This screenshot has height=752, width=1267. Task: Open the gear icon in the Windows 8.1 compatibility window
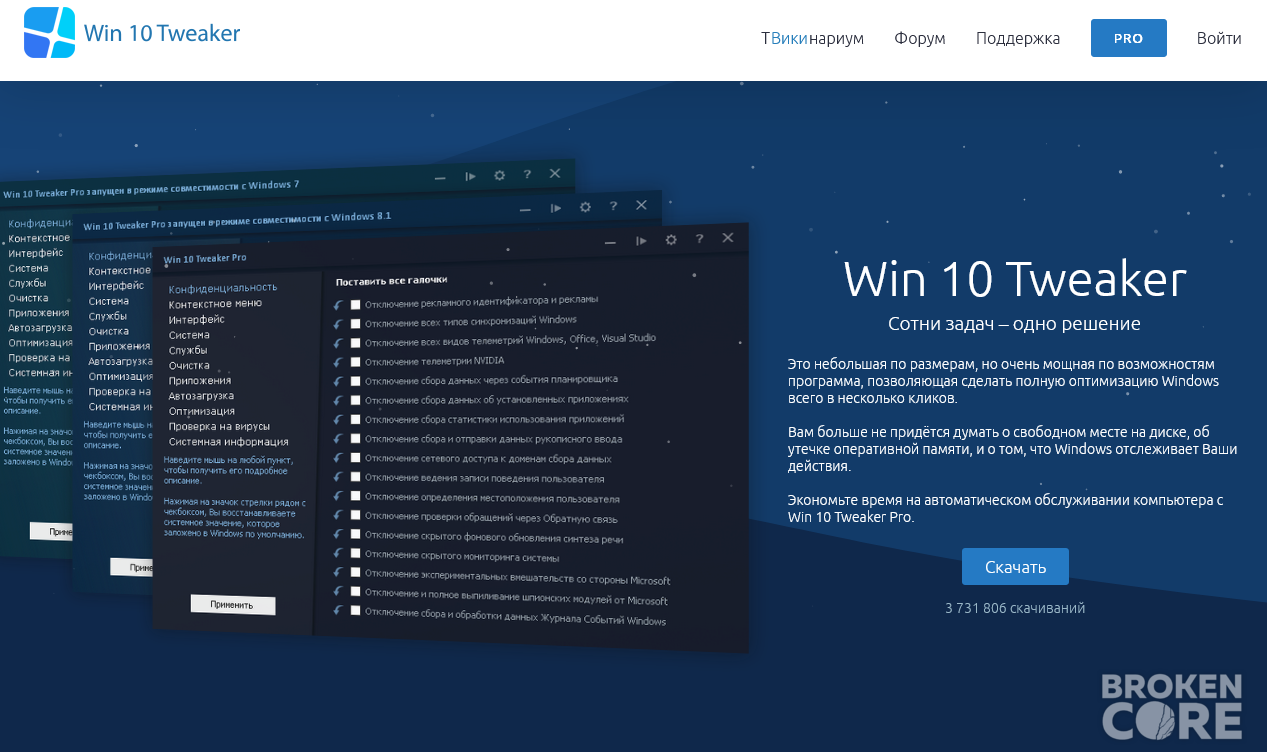click(x=585, y=207)
